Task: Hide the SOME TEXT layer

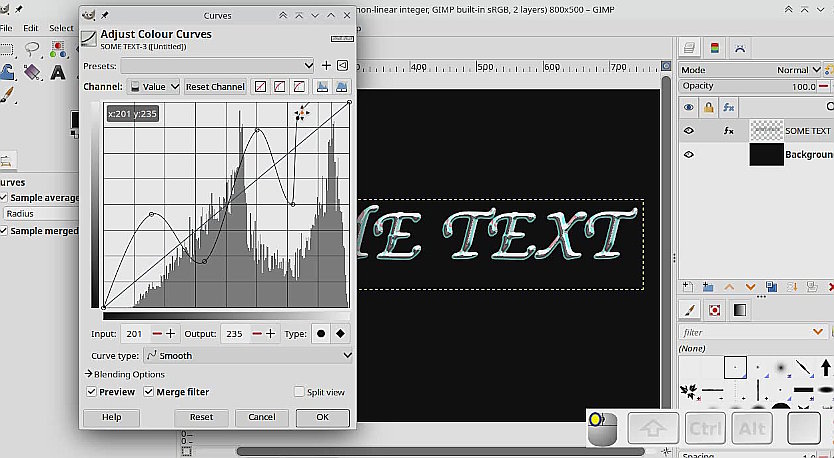Action: click(689, 130)
